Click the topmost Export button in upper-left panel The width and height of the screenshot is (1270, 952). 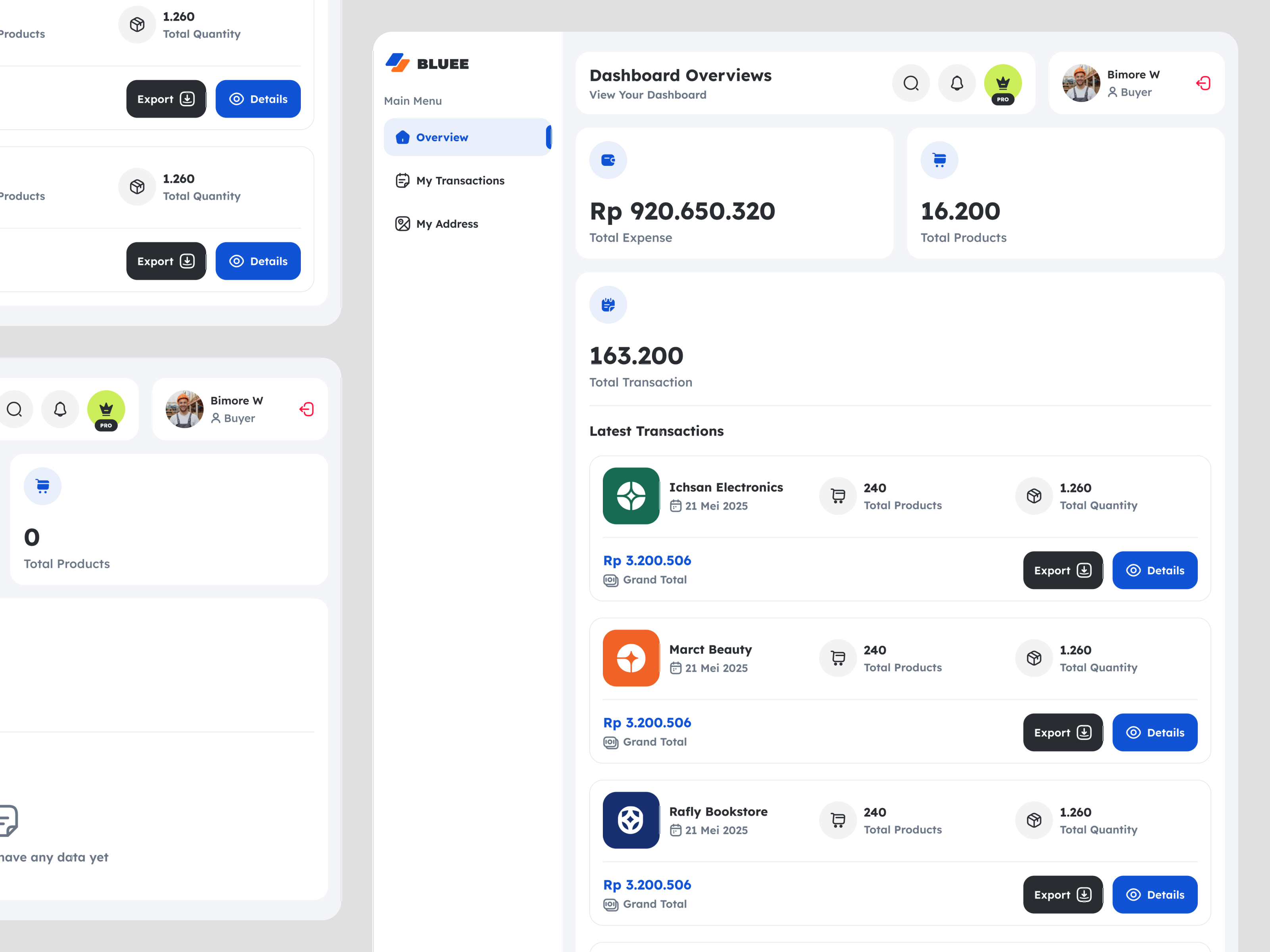166,99
